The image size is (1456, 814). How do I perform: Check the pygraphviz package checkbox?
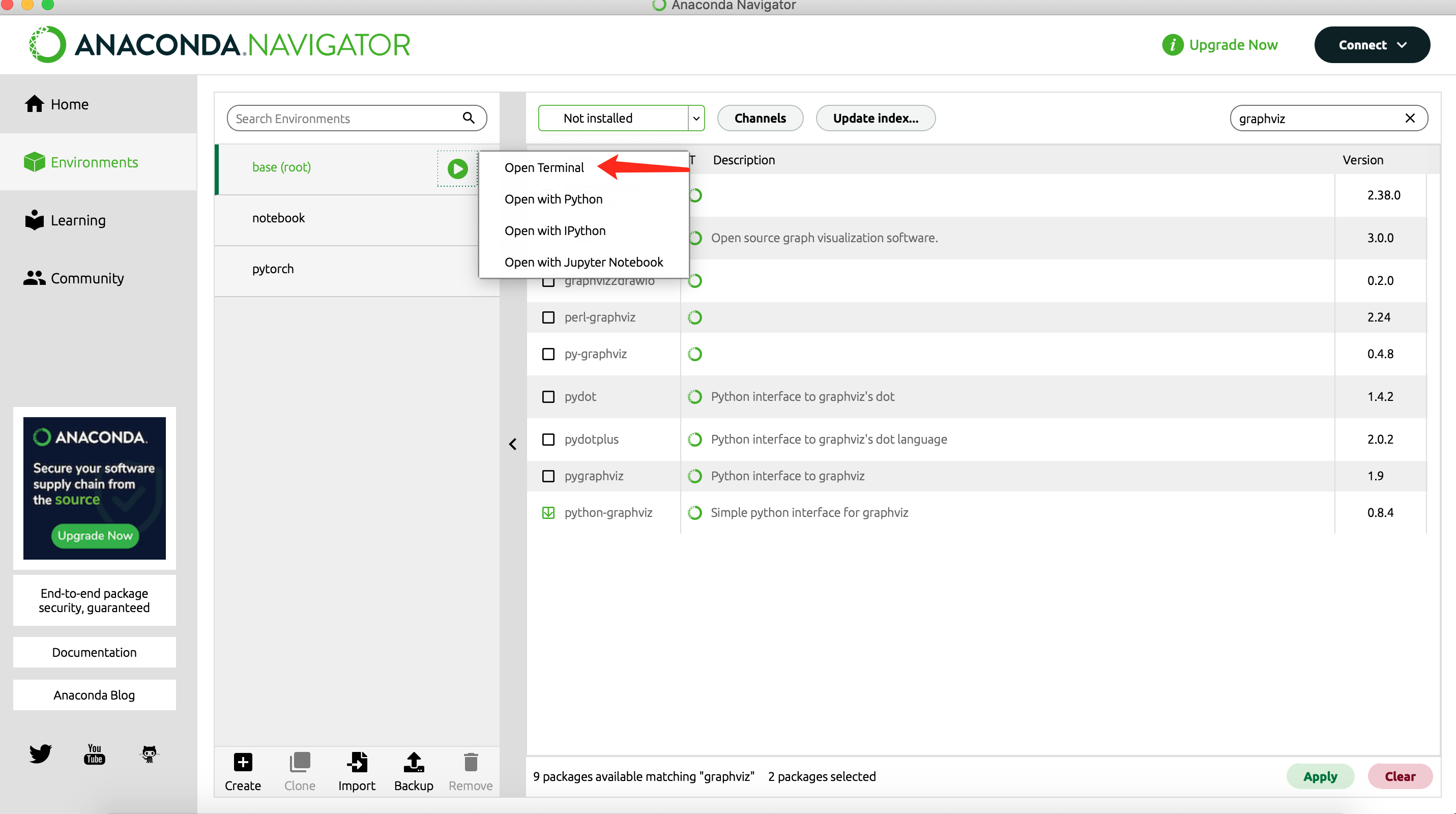point(548,476)
